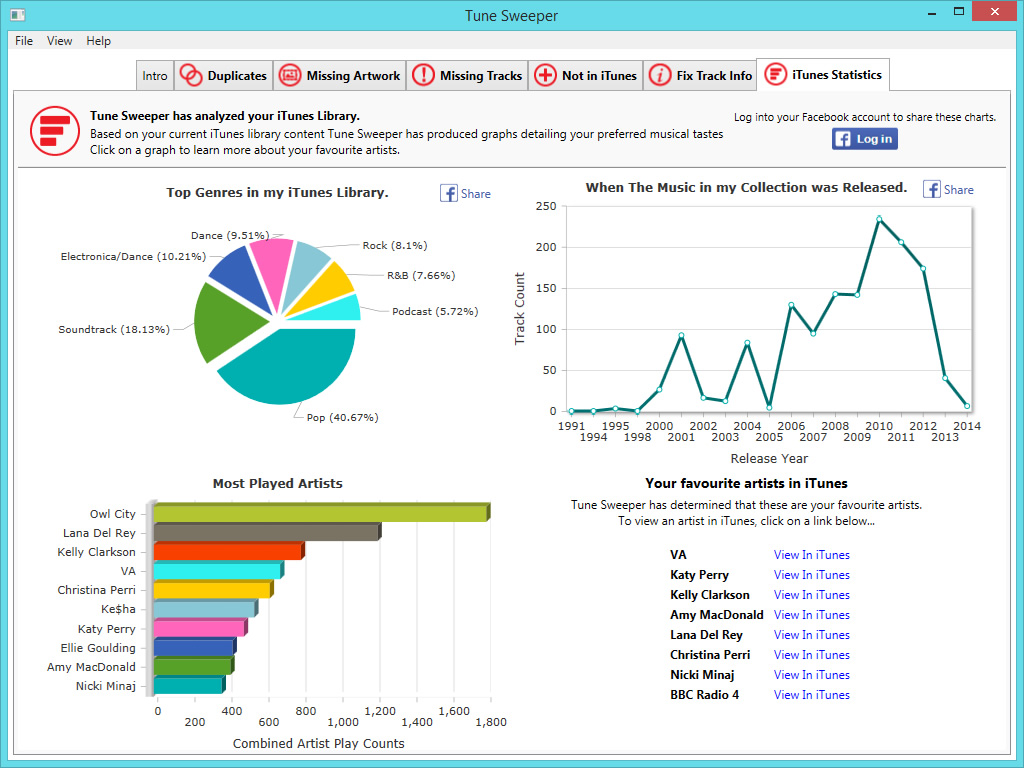Image resolution: width=1024 pixels, height=768 pixels.
Task: Click the Duplicates tab icon
Action: pos(190,75)
